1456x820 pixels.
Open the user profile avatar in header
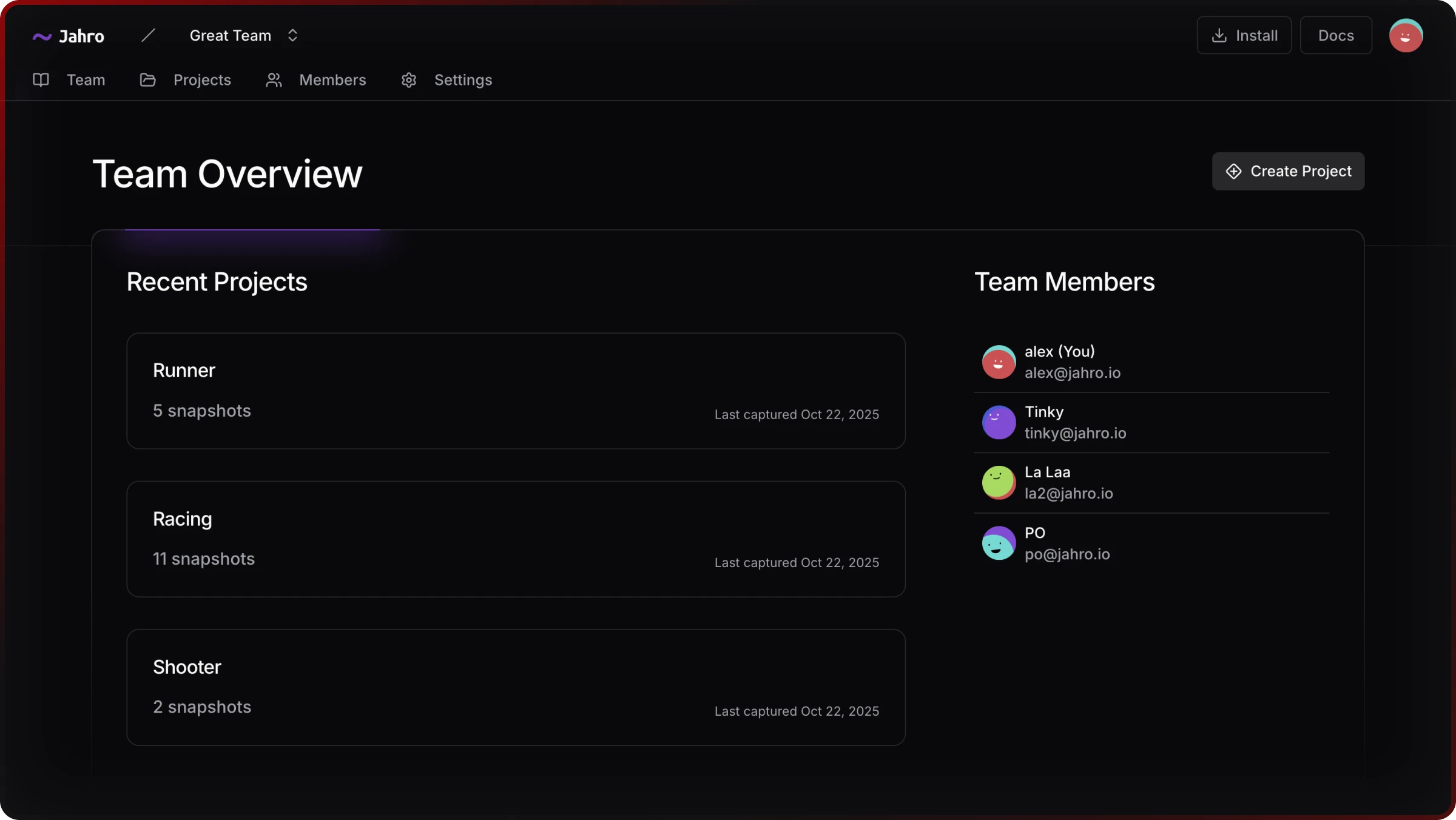pyautogui.click(x=1406, y=36)
